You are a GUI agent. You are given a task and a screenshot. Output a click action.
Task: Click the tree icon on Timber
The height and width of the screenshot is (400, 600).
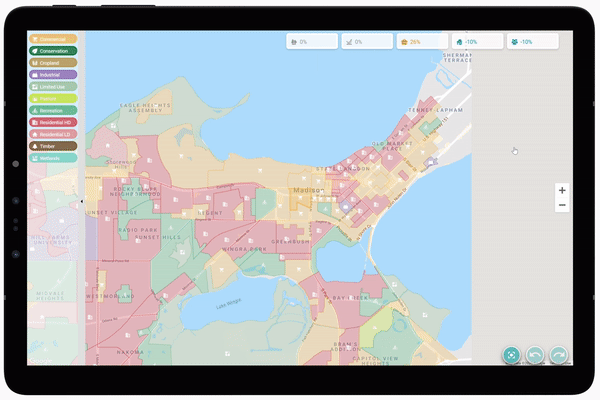pyautogui.click(x=35, y=146)
